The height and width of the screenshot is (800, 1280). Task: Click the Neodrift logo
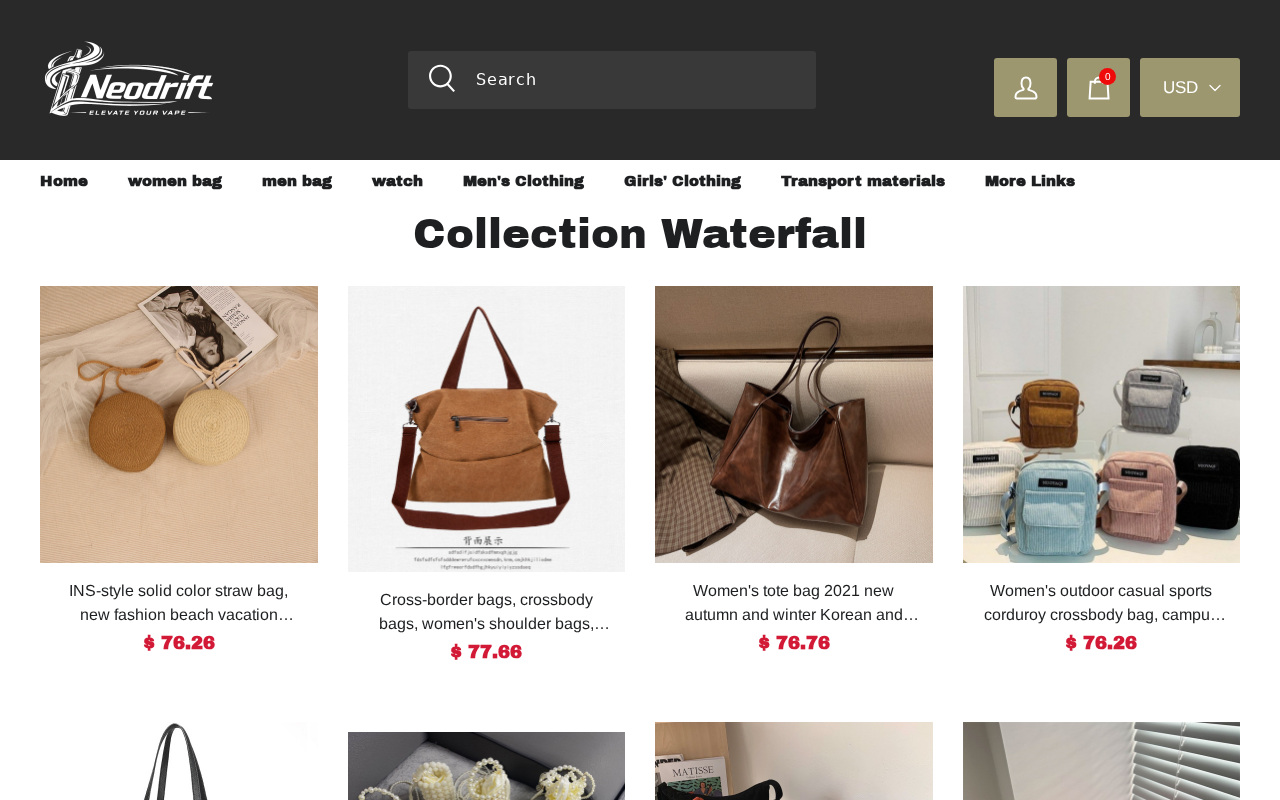coord(130,79)
